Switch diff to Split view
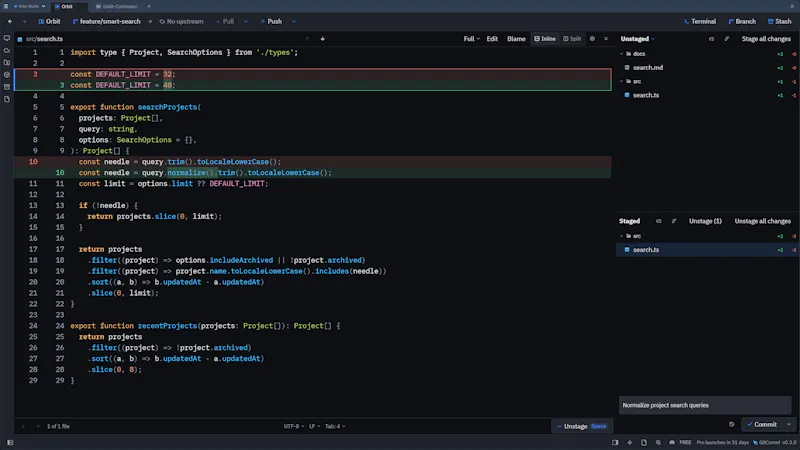The height and width of the screenshot is (450, 800). tap(572, 39)
